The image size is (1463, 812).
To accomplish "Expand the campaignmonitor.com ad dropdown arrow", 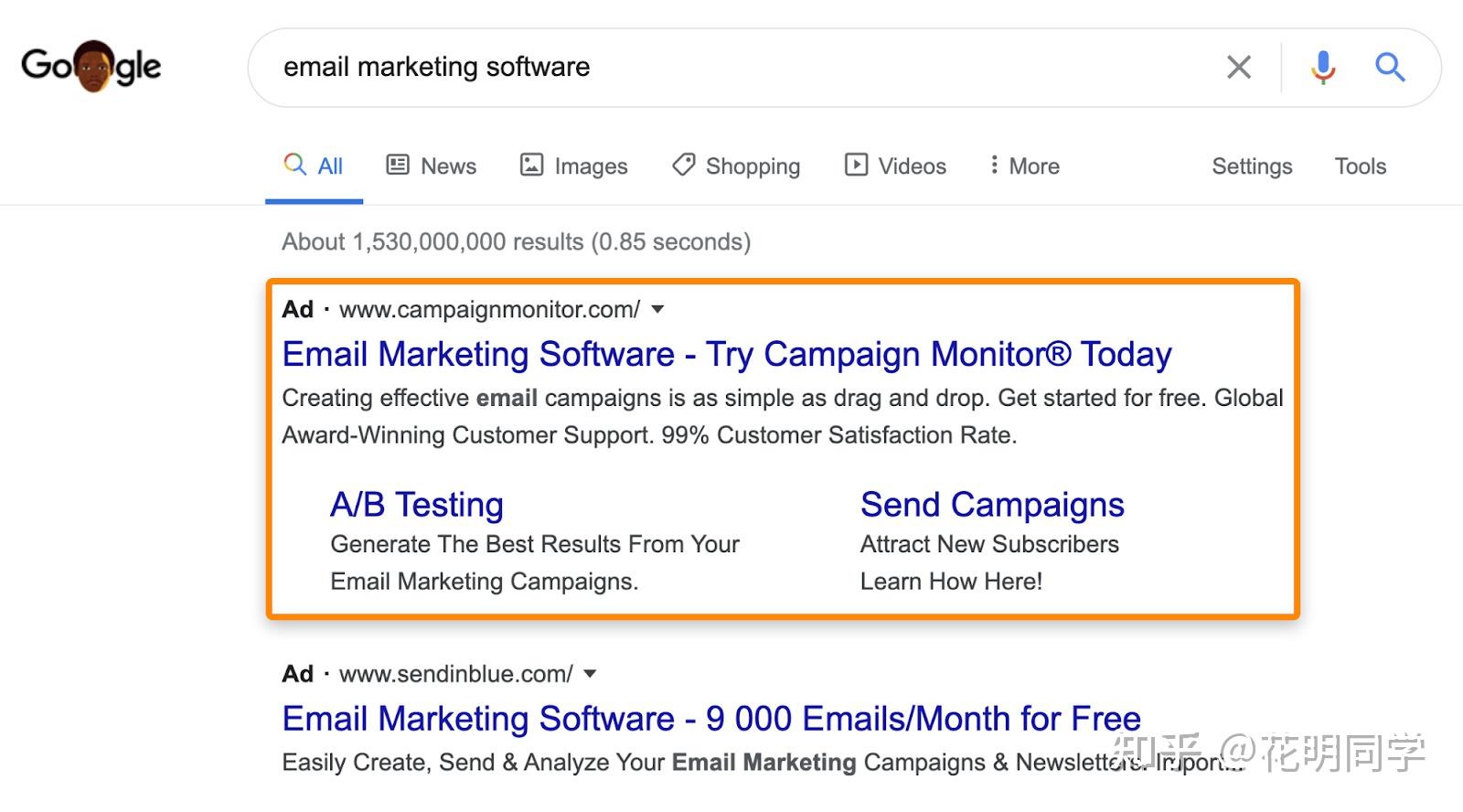I will click(657, 309).
